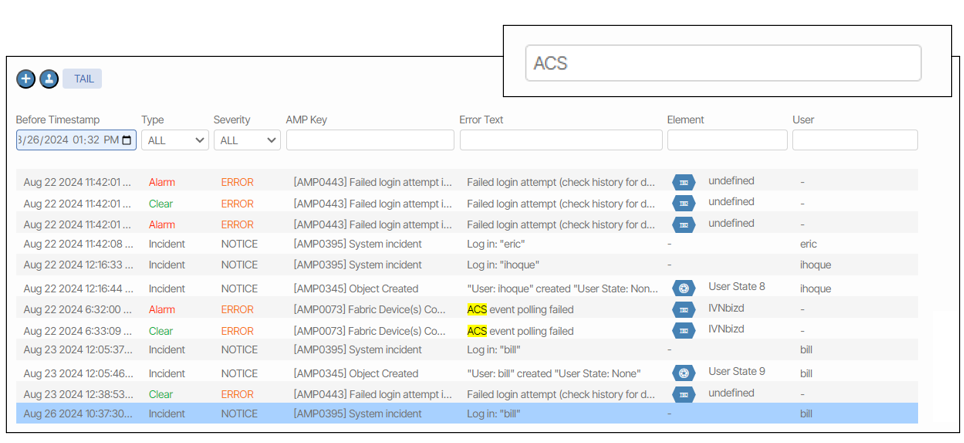
Task: Expand the Severity filter dropdown
Action: tap(246, 141)
